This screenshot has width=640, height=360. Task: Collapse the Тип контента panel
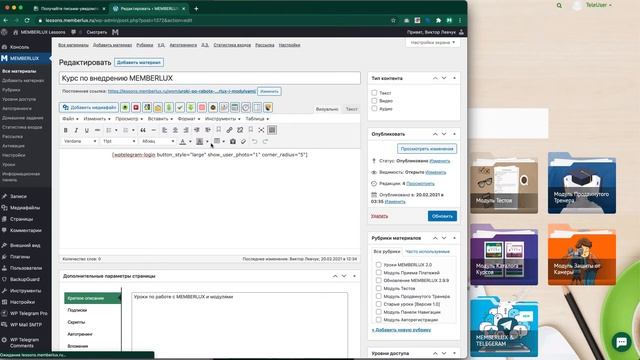click(x=454, y=78)
